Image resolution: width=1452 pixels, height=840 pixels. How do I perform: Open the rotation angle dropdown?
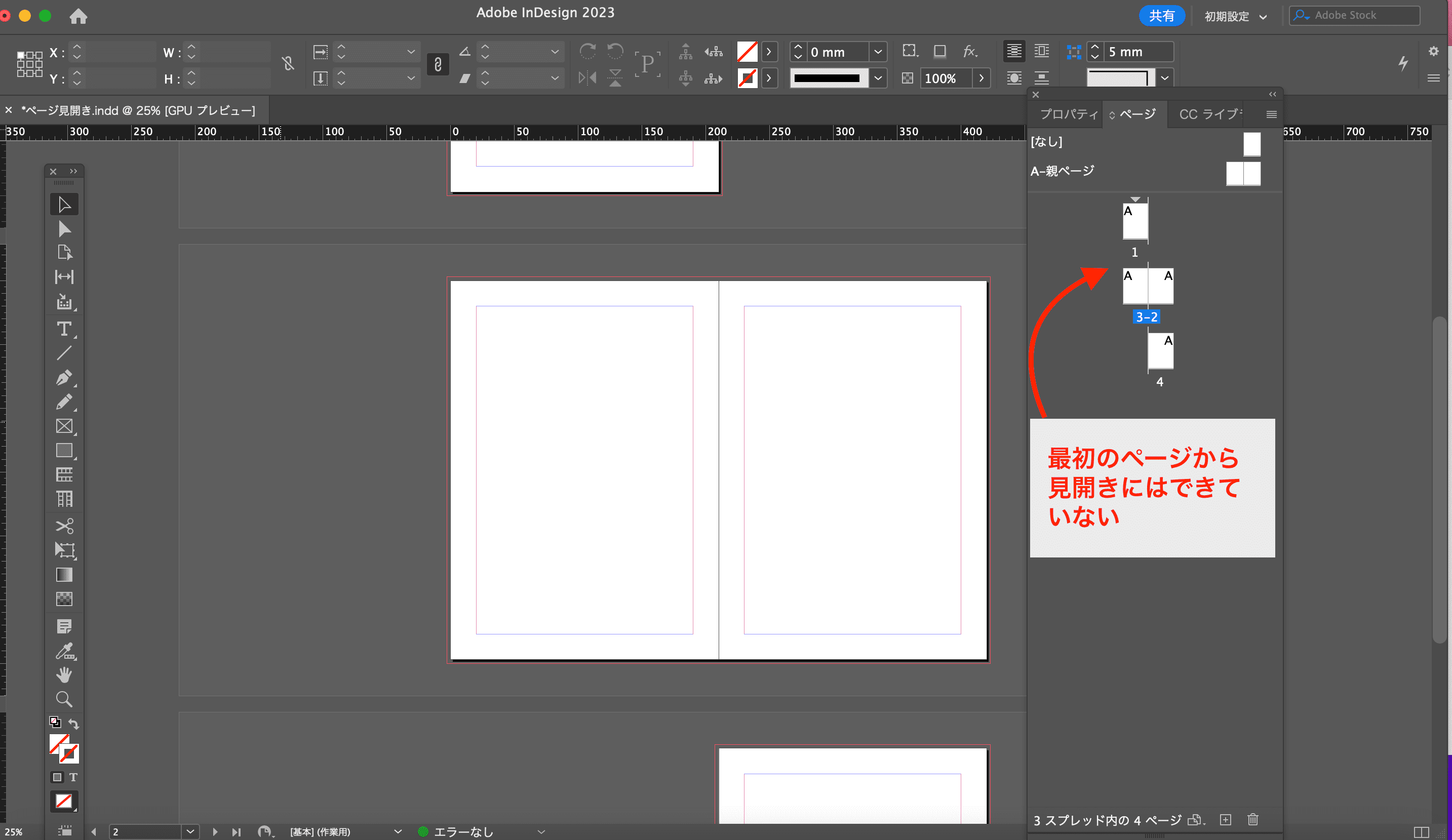click(554, 52)
